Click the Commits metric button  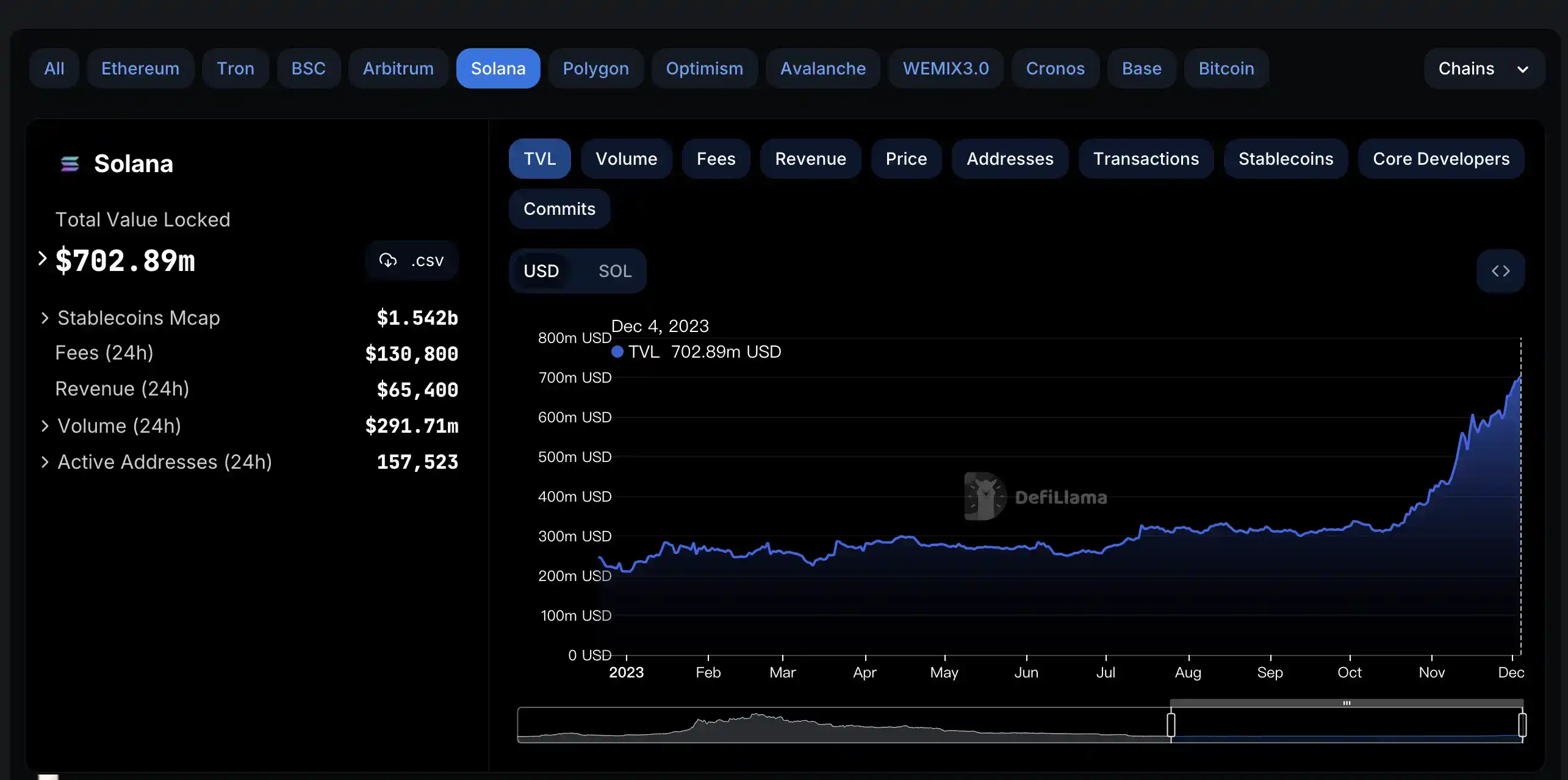(x=559, y=209)
